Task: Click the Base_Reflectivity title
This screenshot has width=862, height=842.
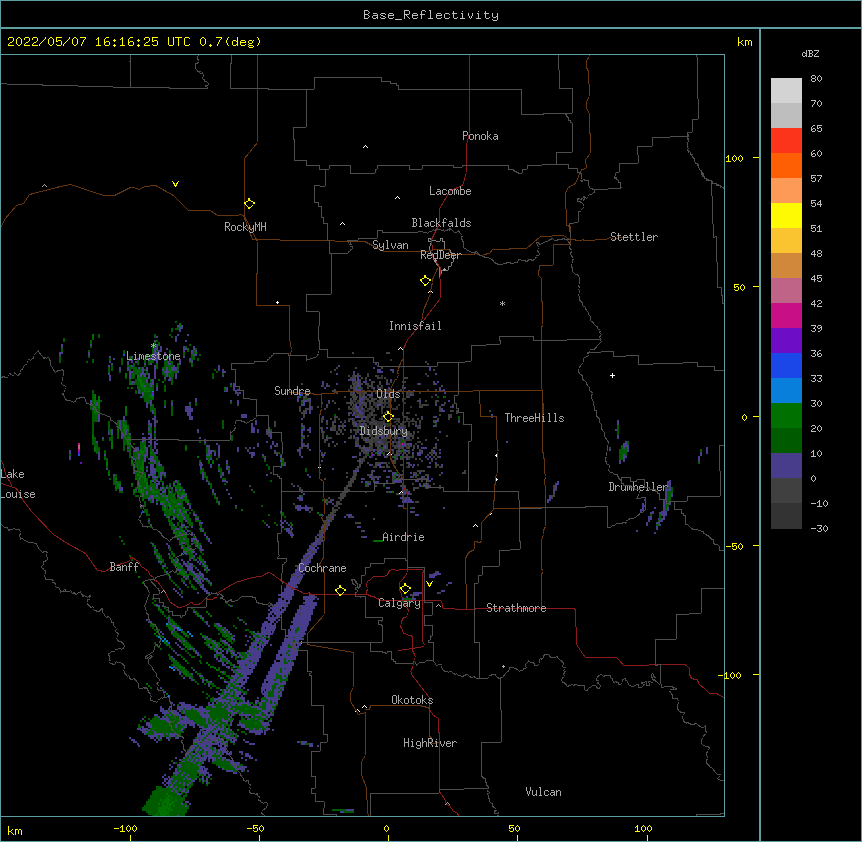Action: 431,15
